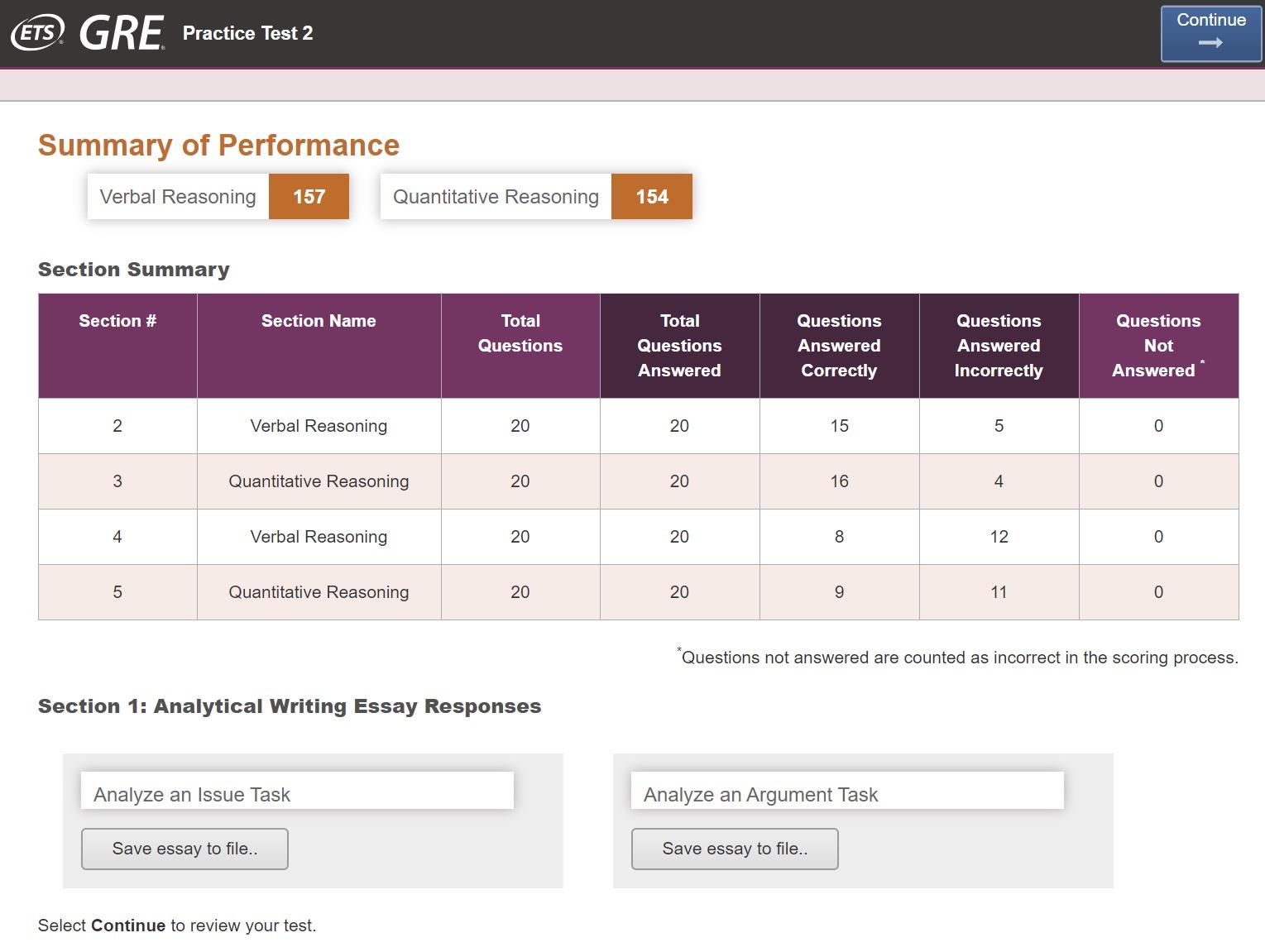Click the Section Name column header
Viewport: 1265px width, 952px height.
(x=319, y=321)
